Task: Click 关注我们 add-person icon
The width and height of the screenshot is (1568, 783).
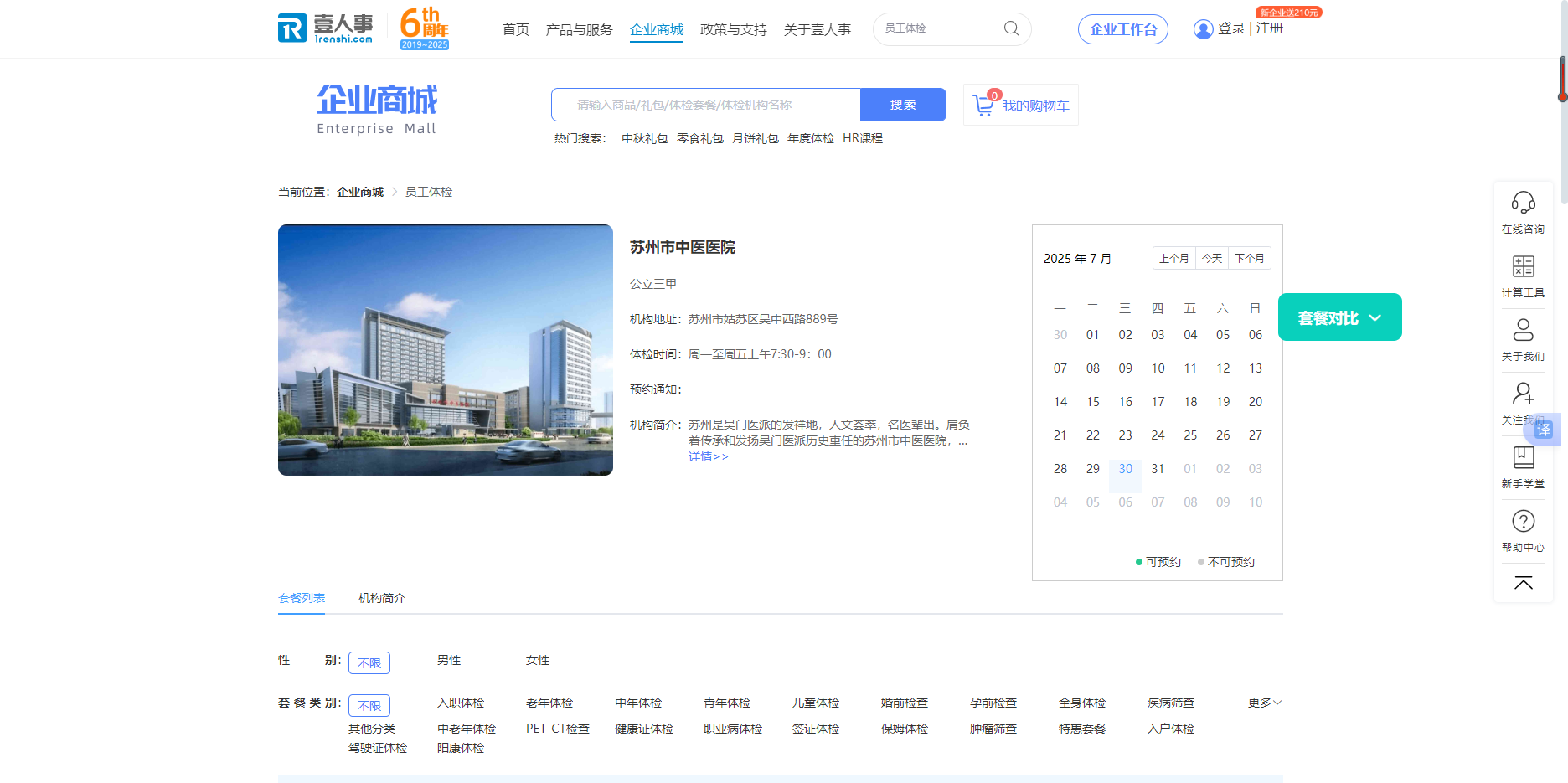Action: [x=1523, y=394]
